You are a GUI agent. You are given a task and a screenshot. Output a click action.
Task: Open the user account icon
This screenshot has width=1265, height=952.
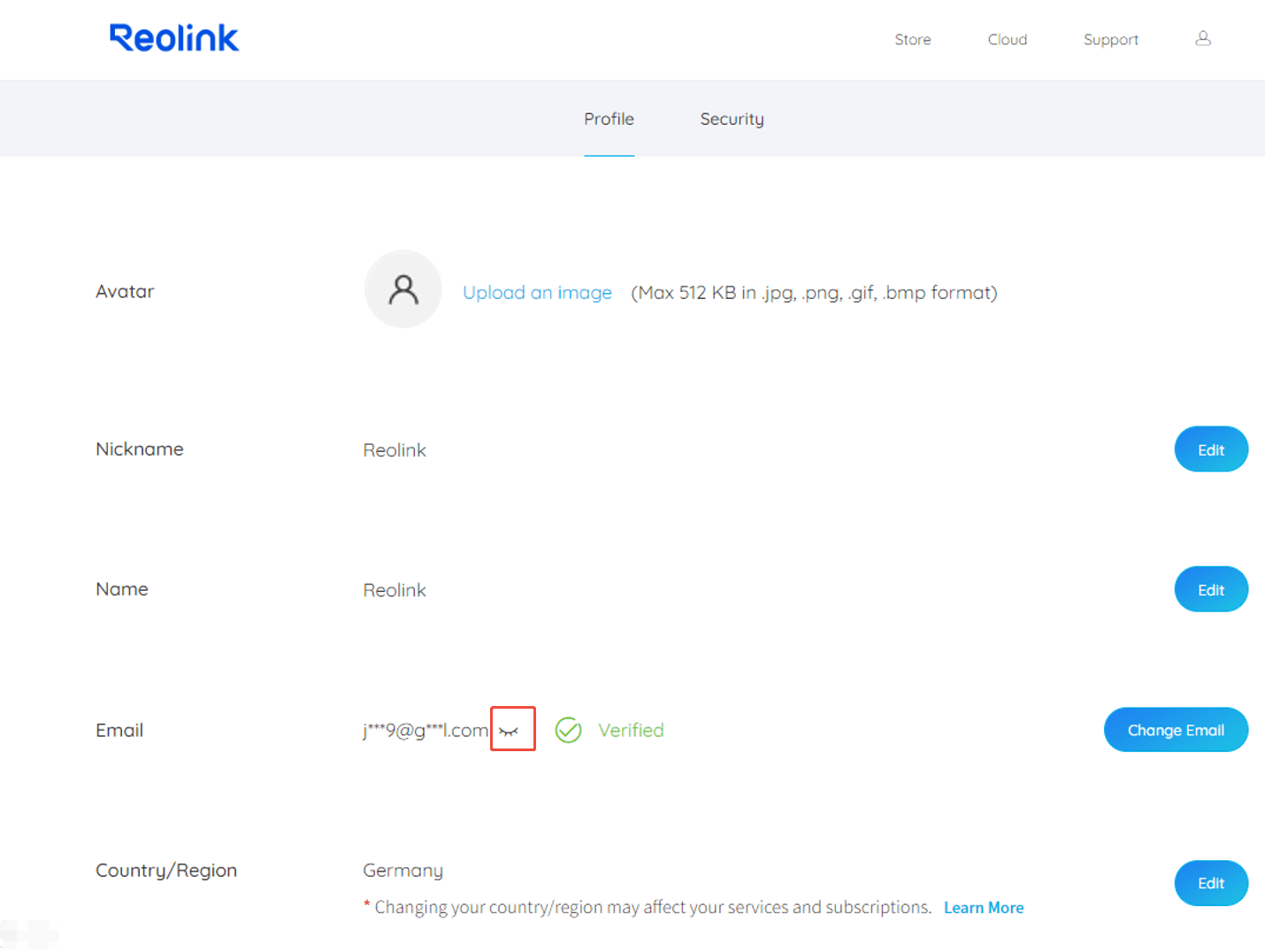[1203, 38]
